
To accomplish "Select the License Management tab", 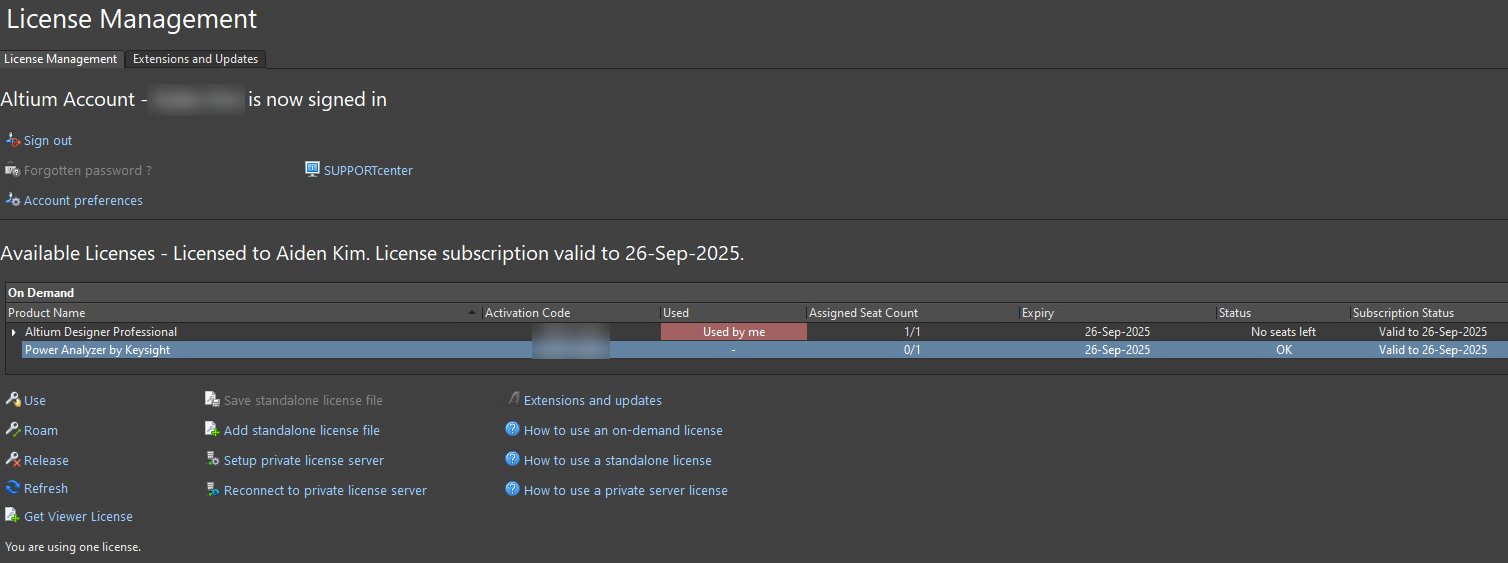I will (x=61, y=59).
